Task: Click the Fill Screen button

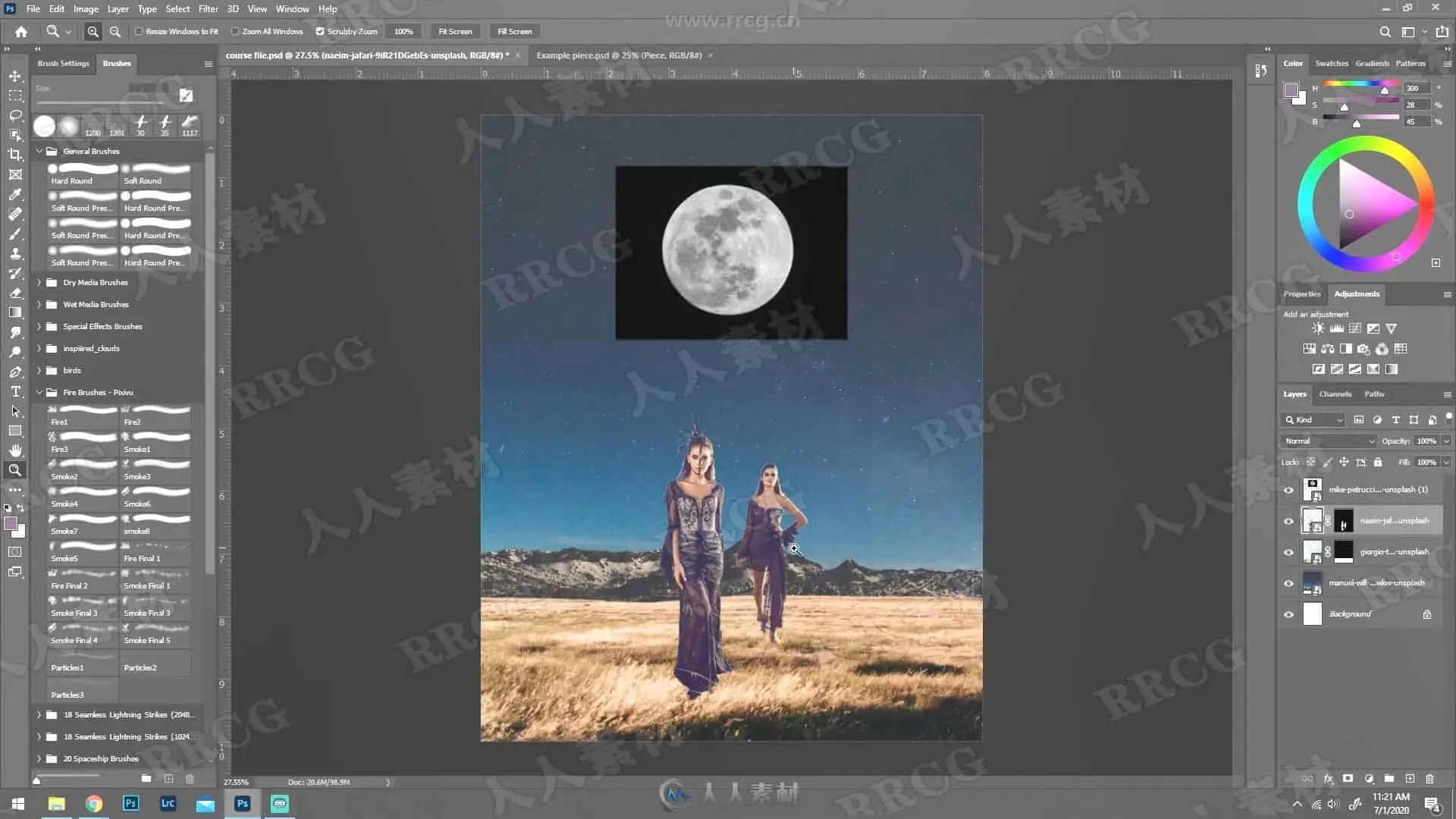Action: pos(514,32)
